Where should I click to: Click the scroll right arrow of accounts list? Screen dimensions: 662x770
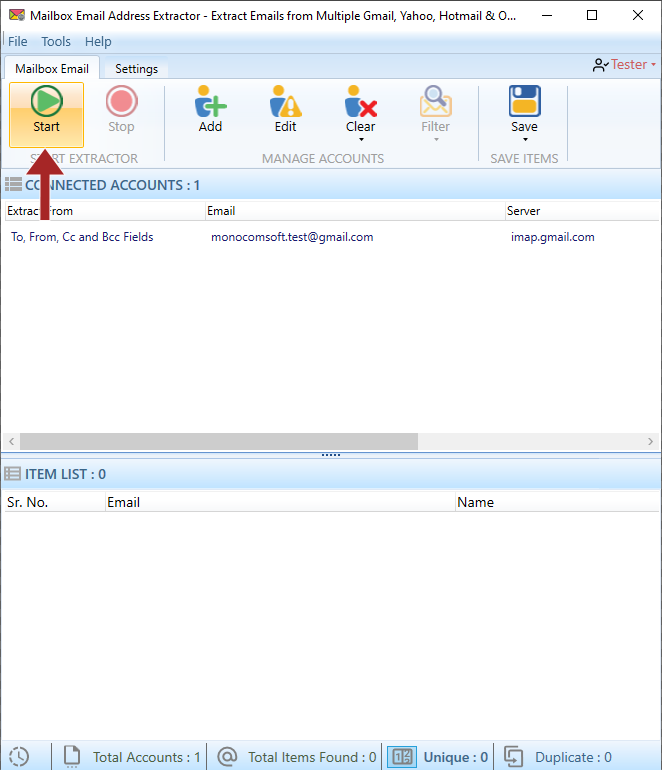coord(650,441)
